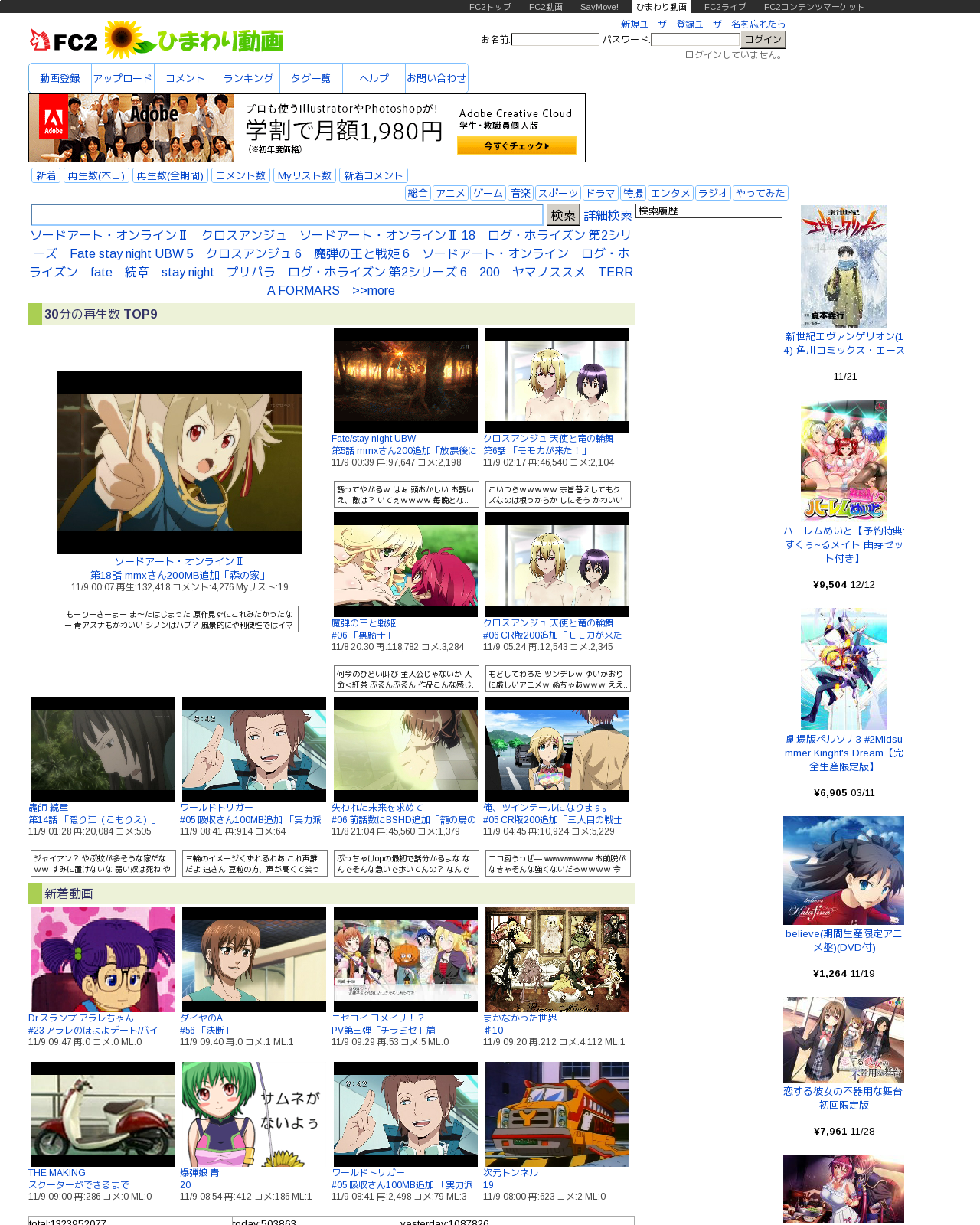Image resolution: width=980 pixels, height=1225 pixels.
Task: Open the Fate/stay night UBW video thumbnail
Action: [406, 380]
